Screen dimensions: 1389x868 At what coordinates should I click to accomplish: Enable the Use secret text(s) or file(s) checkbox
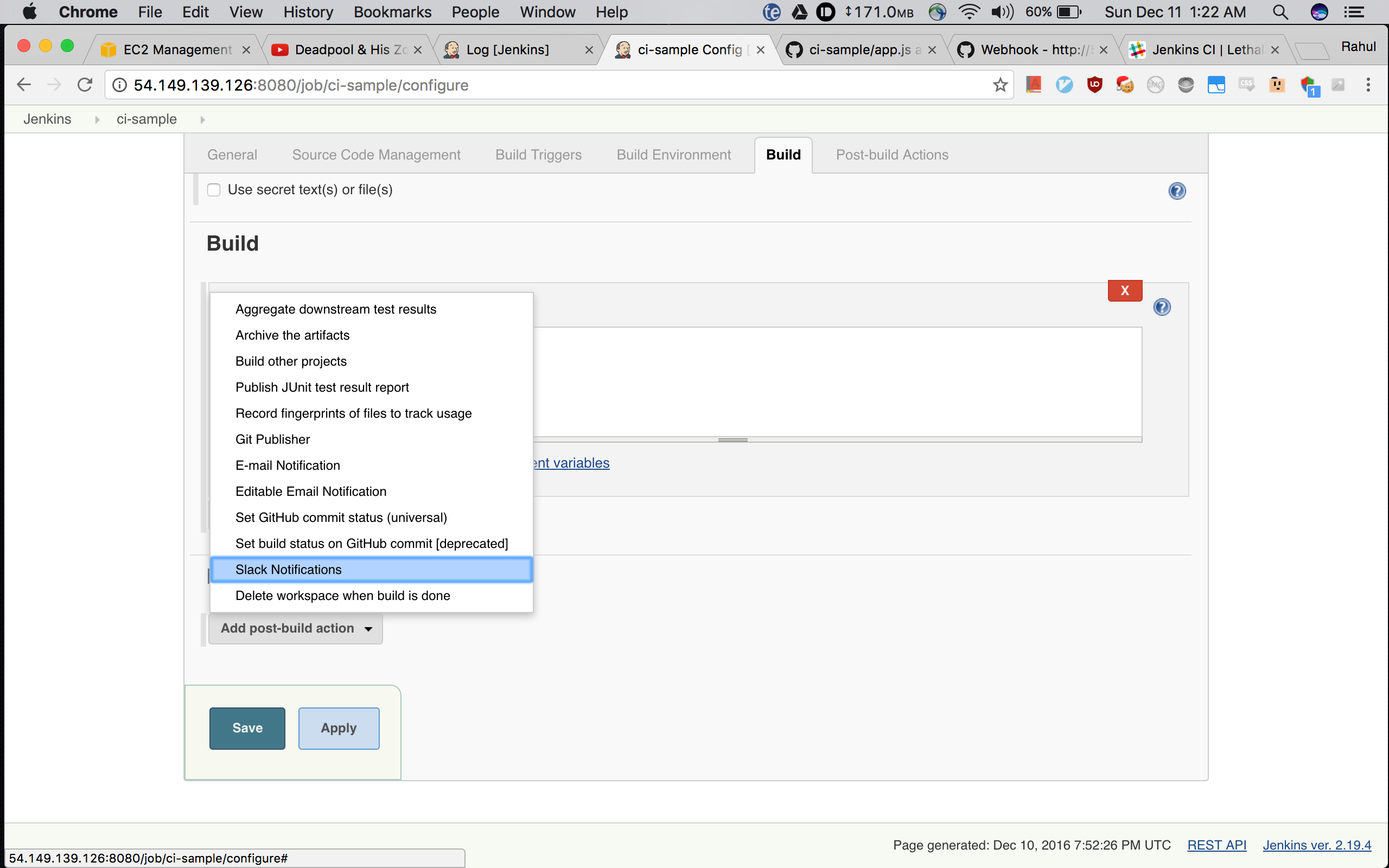click(214, 189)
